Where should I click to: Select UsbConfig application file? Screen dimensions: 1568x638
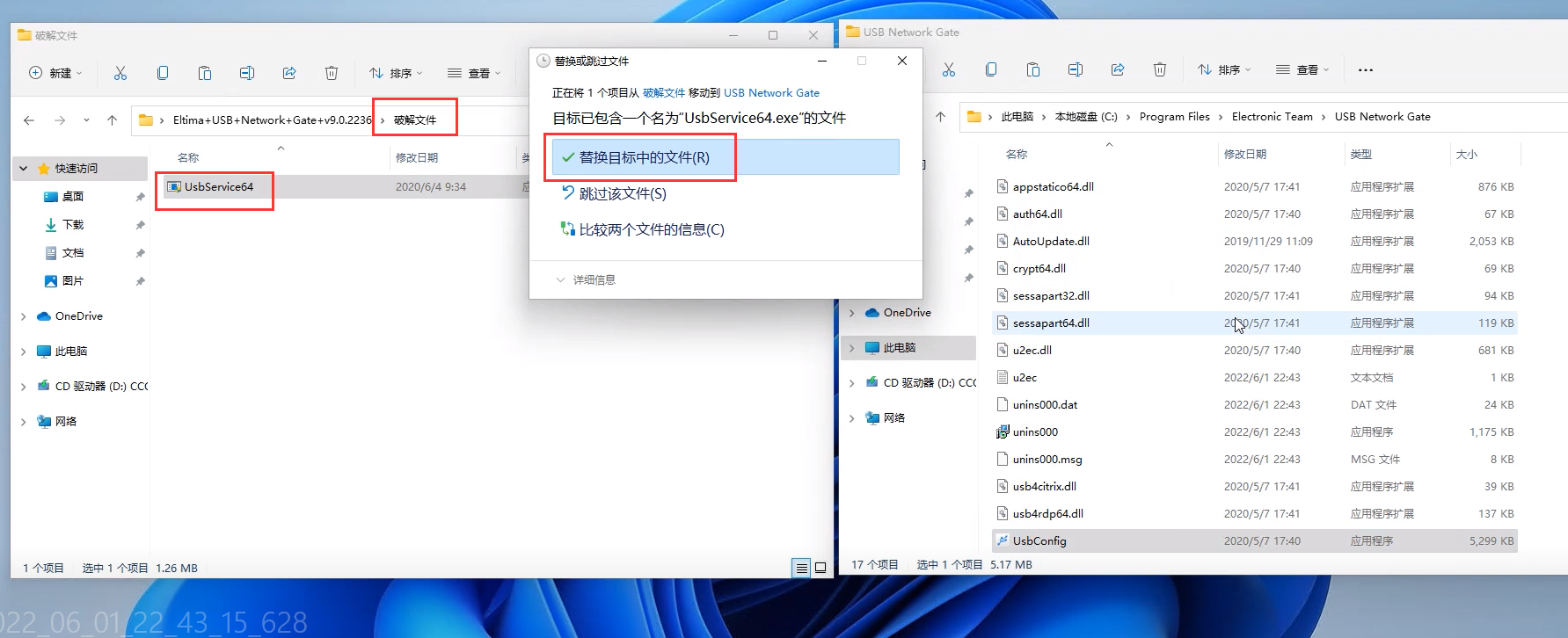click(x=1255, y=540)
